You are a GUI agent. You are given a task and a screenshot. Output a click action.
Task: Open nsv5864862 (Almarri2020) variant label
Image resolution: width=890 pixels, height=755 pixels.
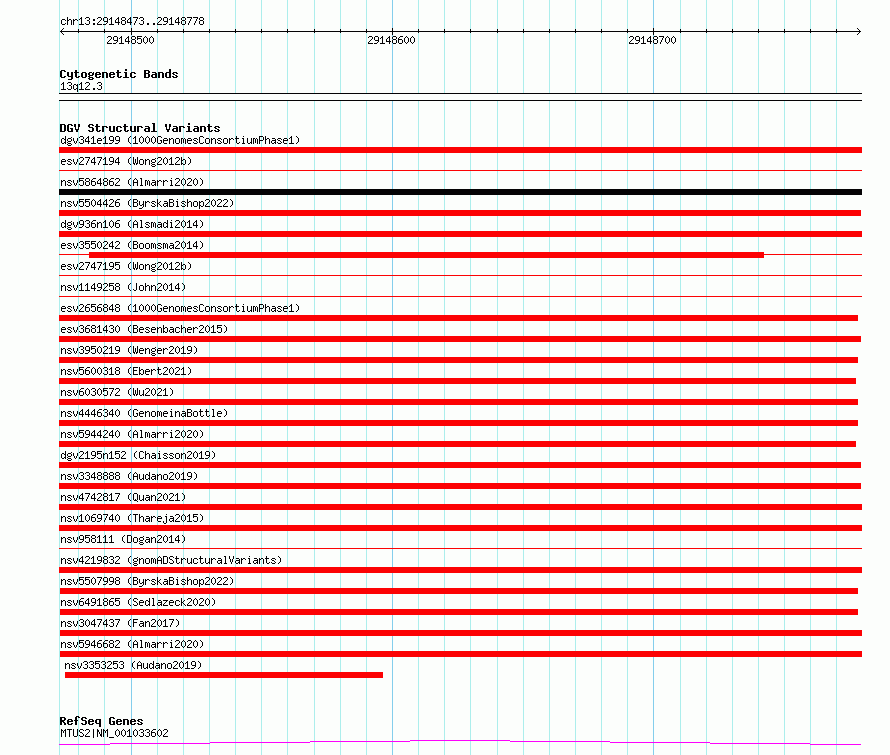(132, 182)
